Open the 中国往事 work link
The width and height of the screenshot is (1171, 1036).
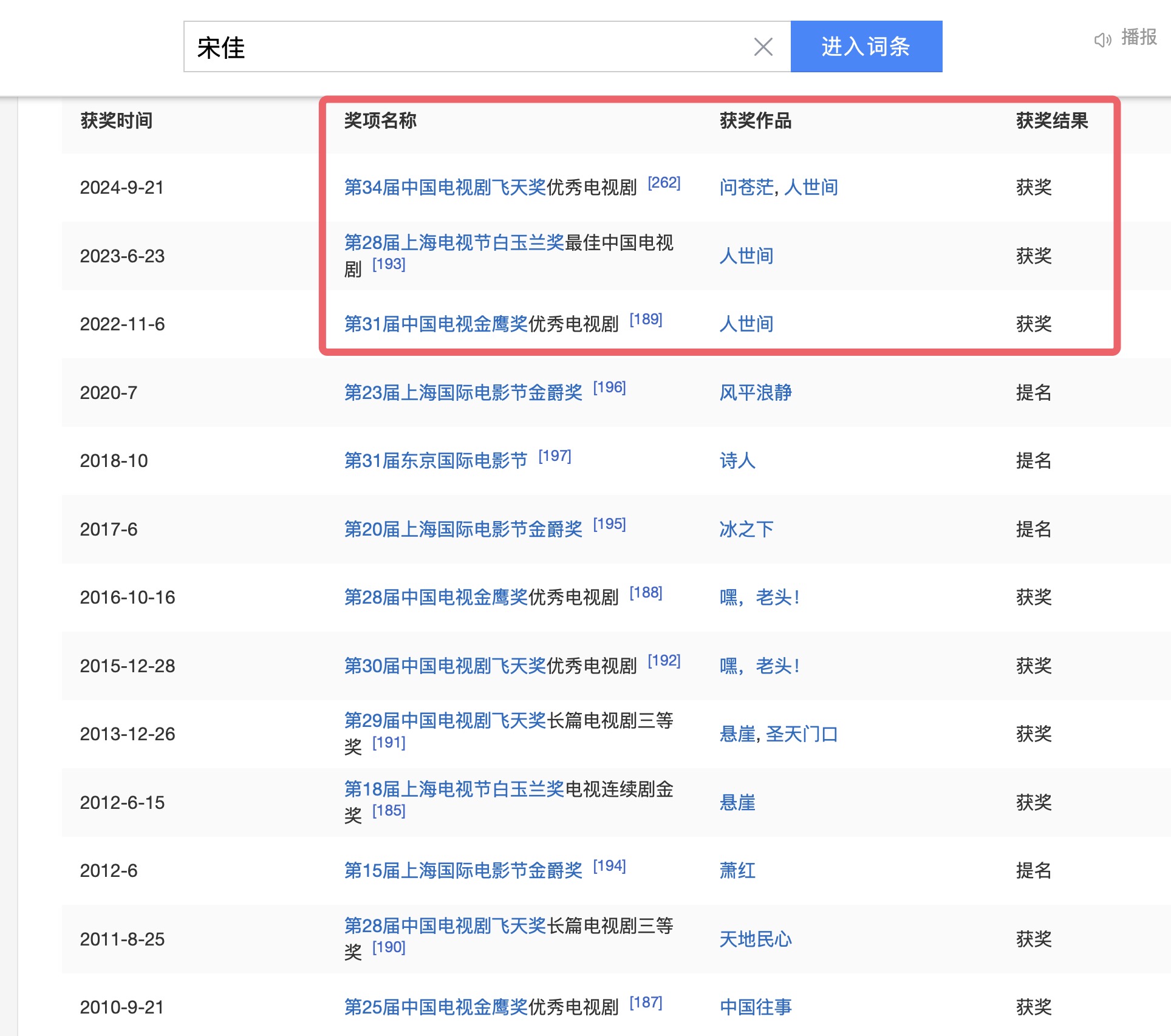[756, 1007]
